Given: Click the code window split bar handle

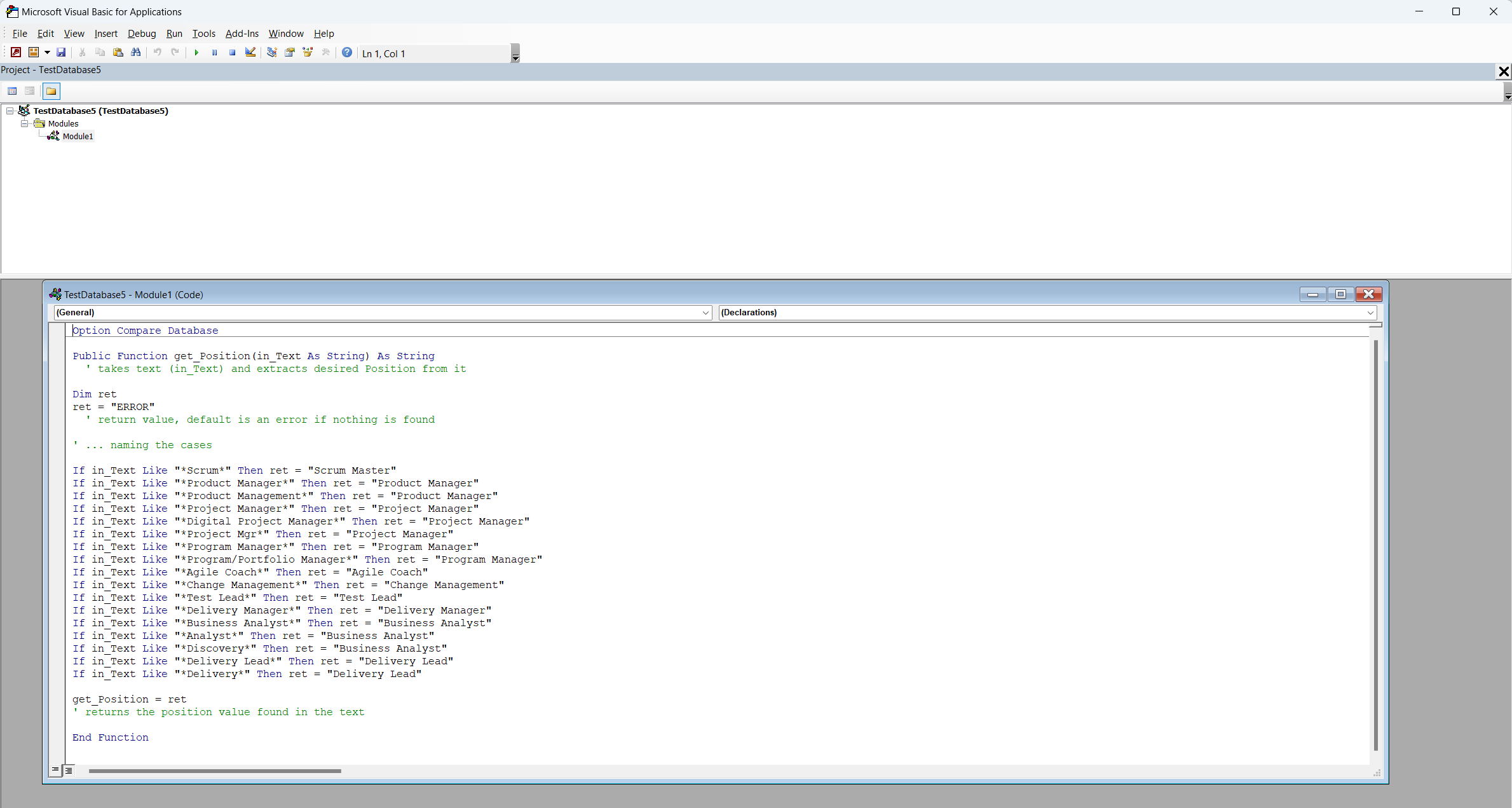Looking at the screenshot, I should point(1375,325).
